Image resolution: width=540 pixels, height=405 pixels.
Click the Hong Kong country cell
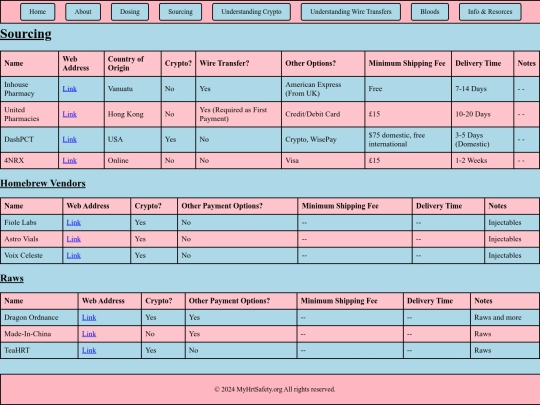[x=133, y=114]
